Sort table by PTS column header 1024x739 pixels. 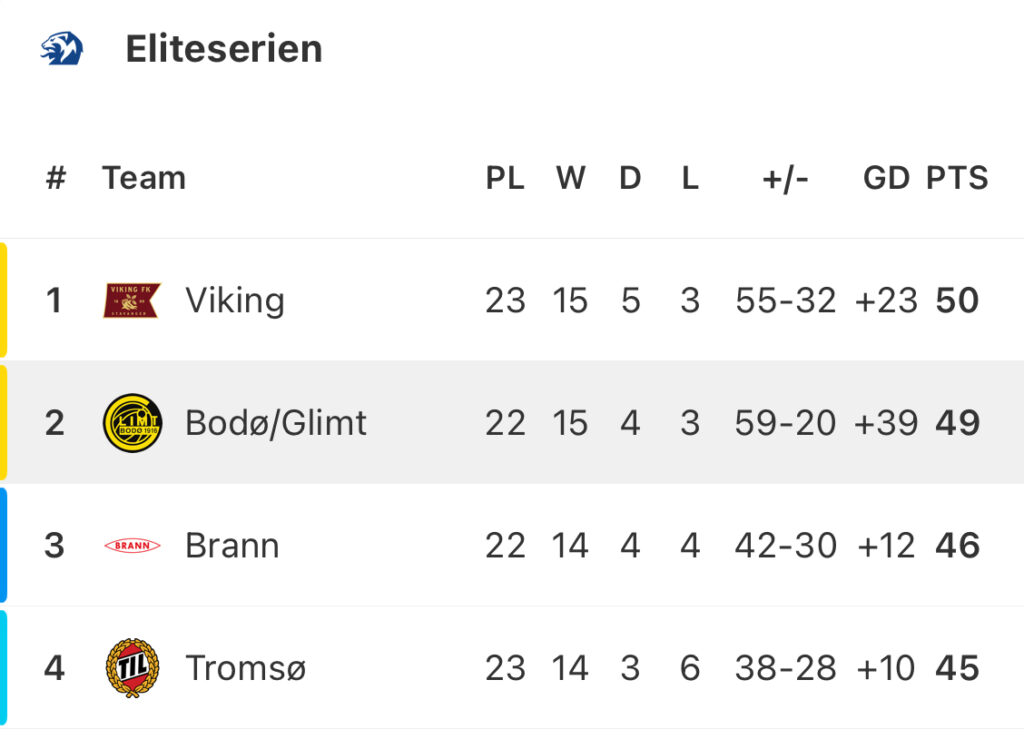point(957,178)
